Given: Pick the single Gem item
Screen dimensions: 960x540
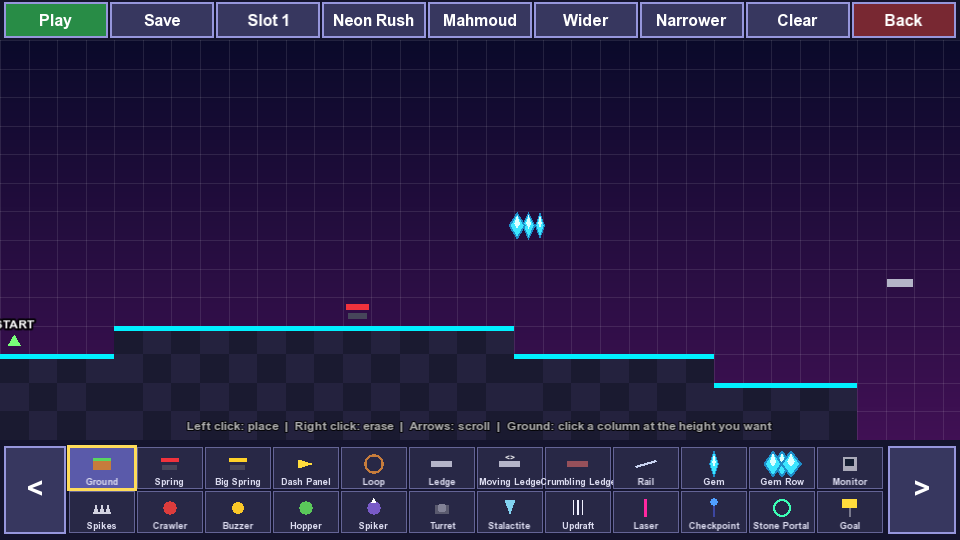Looking at the screenshot, I should (x=713, y=468).
